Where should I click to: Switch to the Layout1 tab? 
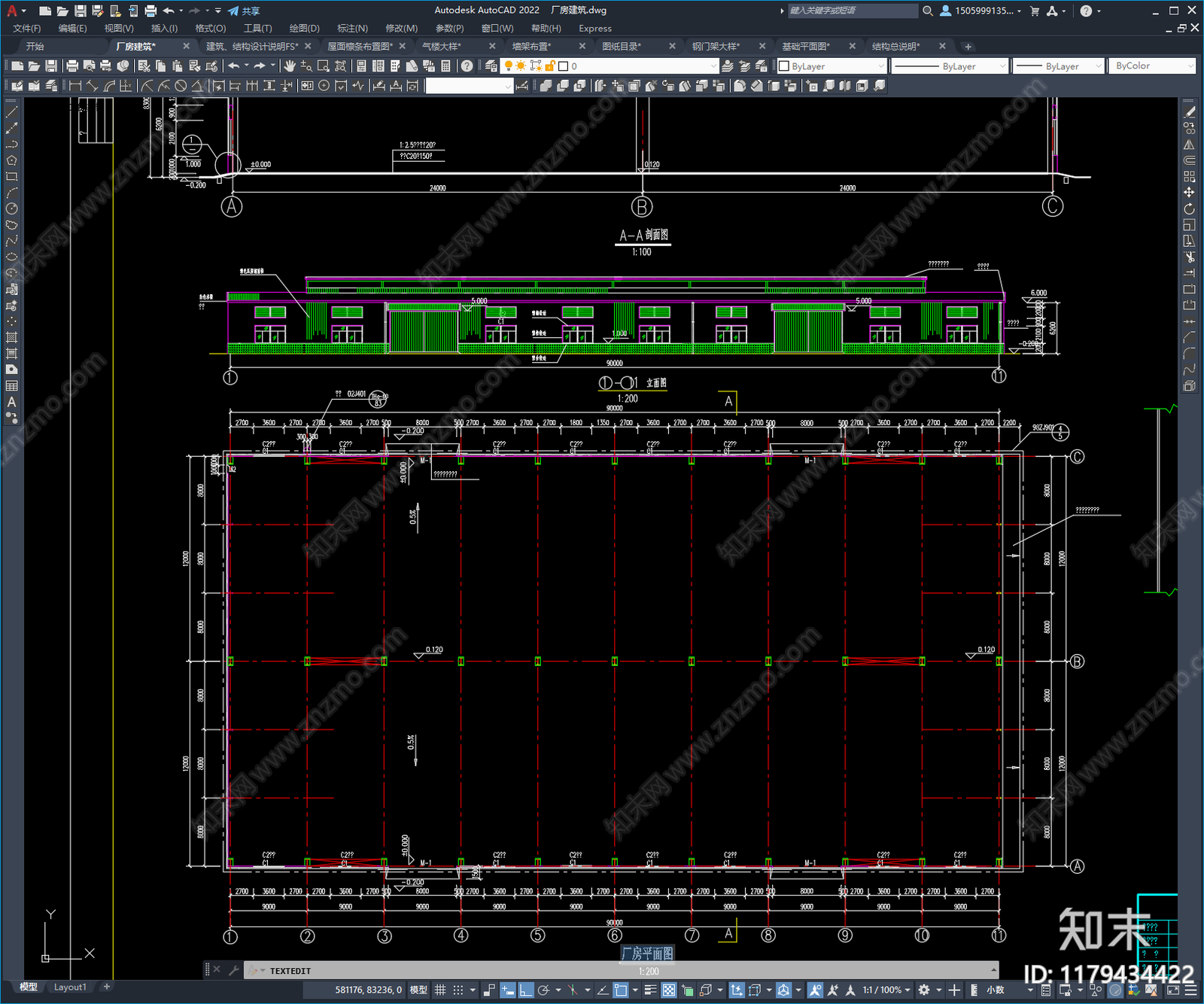pyautogui.click(x=70, y=987)
